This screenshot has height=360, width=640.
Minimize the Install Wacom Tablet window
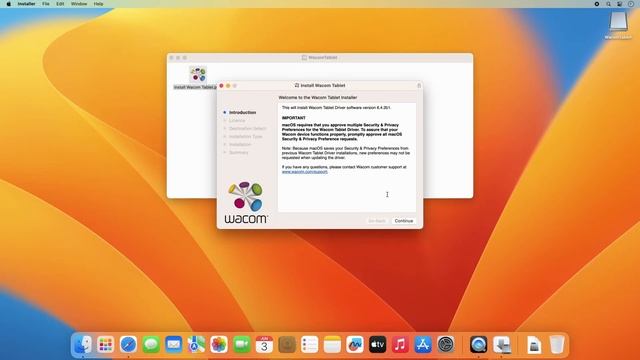click(x=228, y=86)
